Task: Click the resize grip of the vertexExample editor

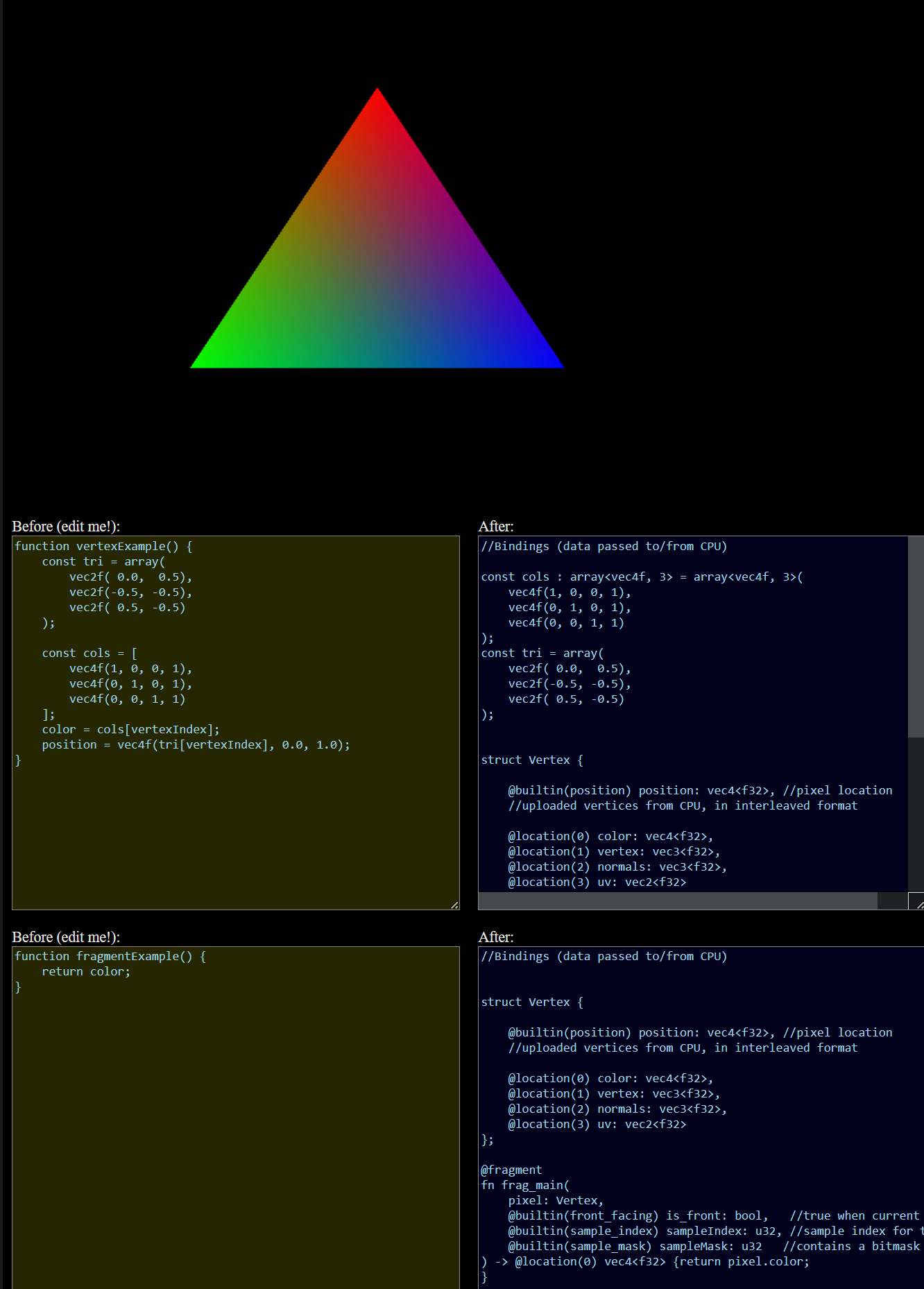Action: click(x=454, y=905)
